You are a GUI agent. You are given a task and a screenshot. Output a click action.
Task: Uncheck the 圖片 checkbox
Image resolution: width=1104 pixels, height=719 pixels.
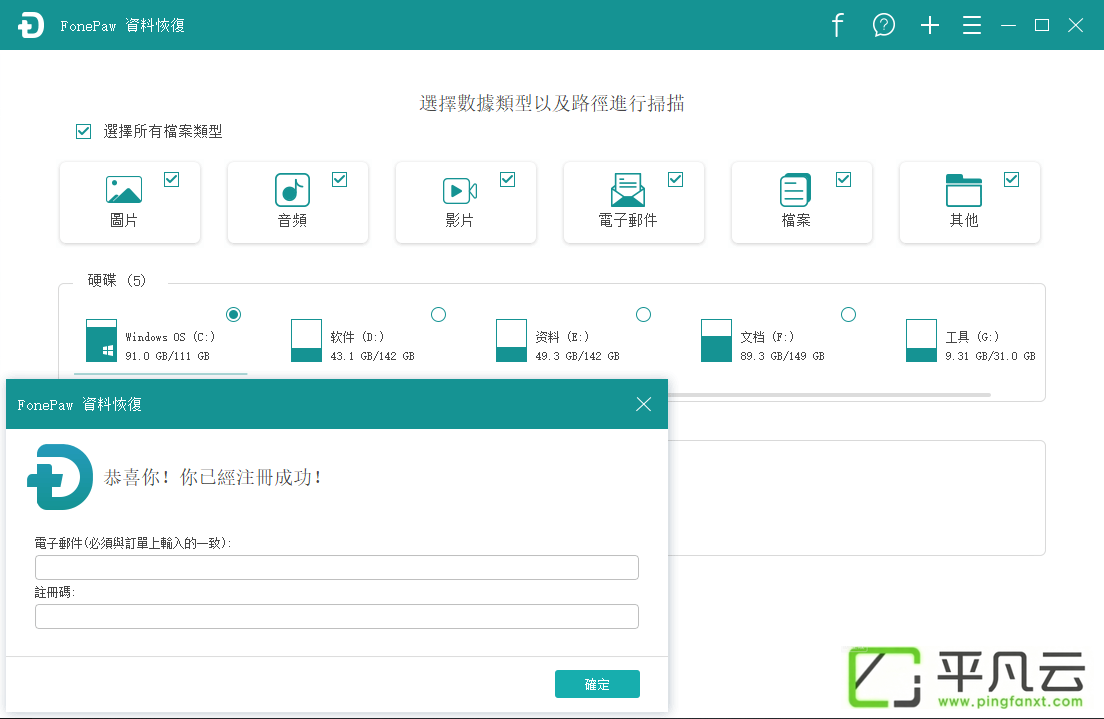point(171,180)
